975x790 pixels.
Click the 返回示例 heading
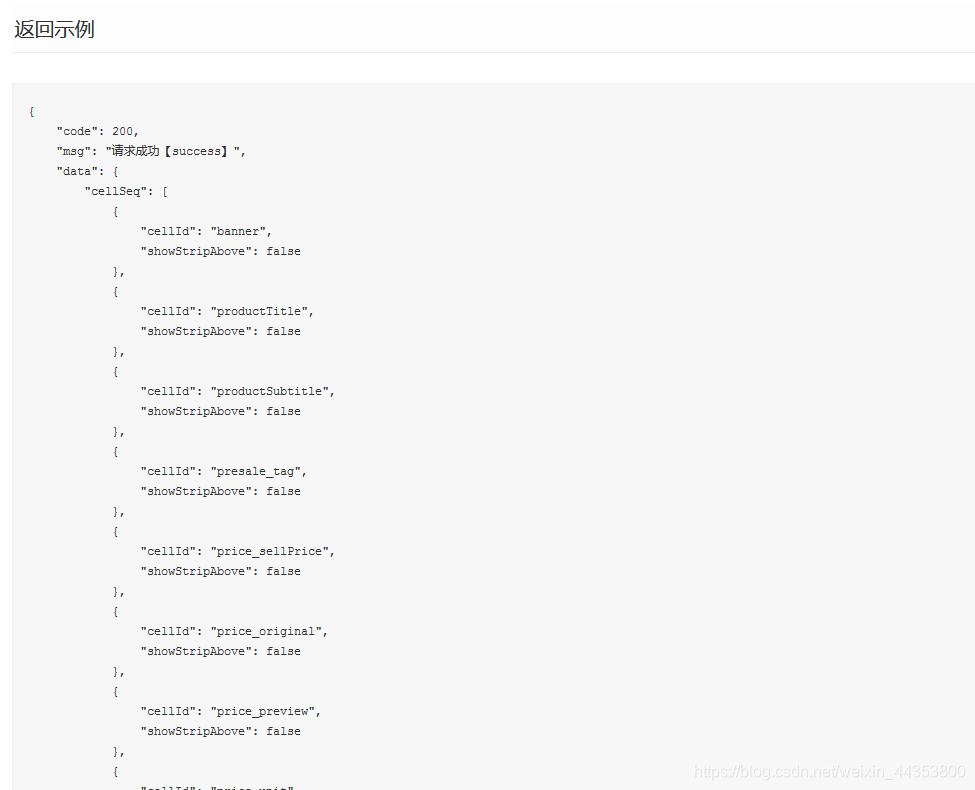54,29
